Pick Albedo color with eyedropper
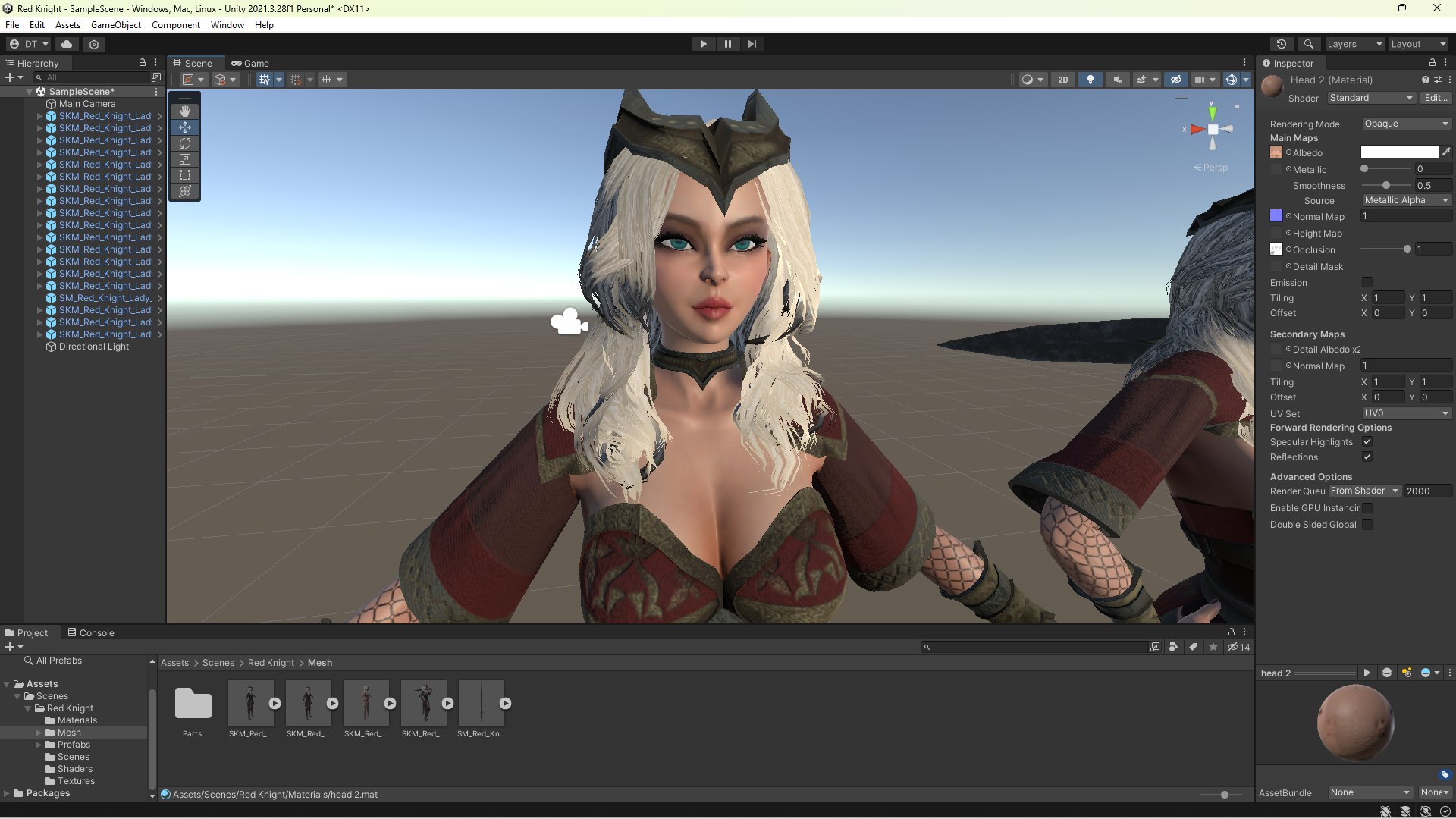Screen dimensions: 1456x819 (x=1446, y=152)
